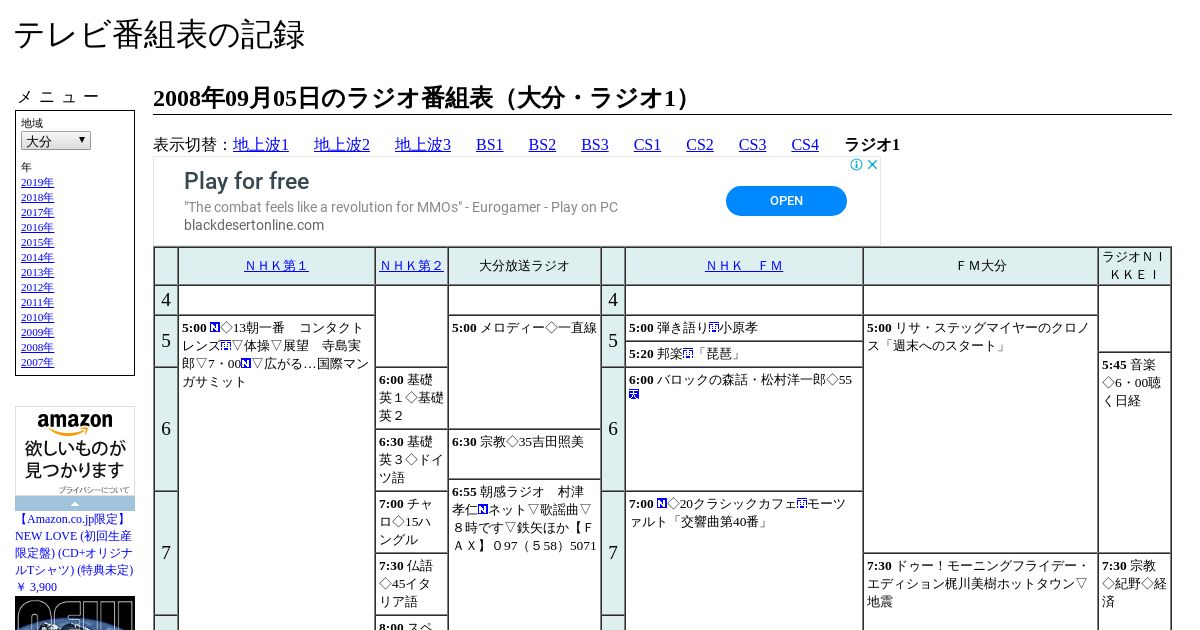Open the CS4 listing link
Viewport: 1200px width, 630px height.
pos(805,145)
